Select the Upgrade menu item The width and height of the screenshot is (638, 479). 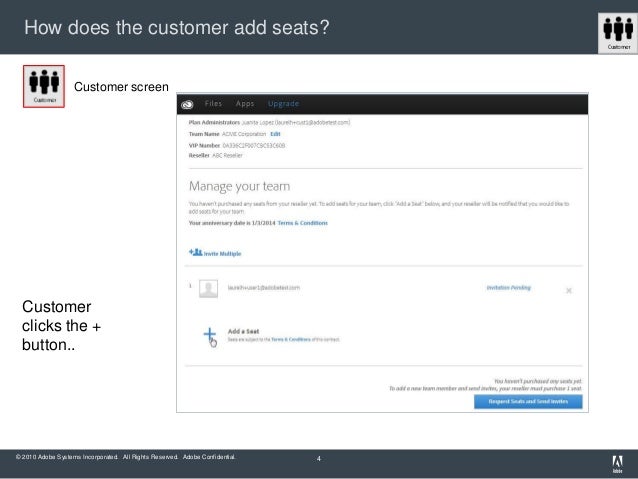click(x=284, y=104)
